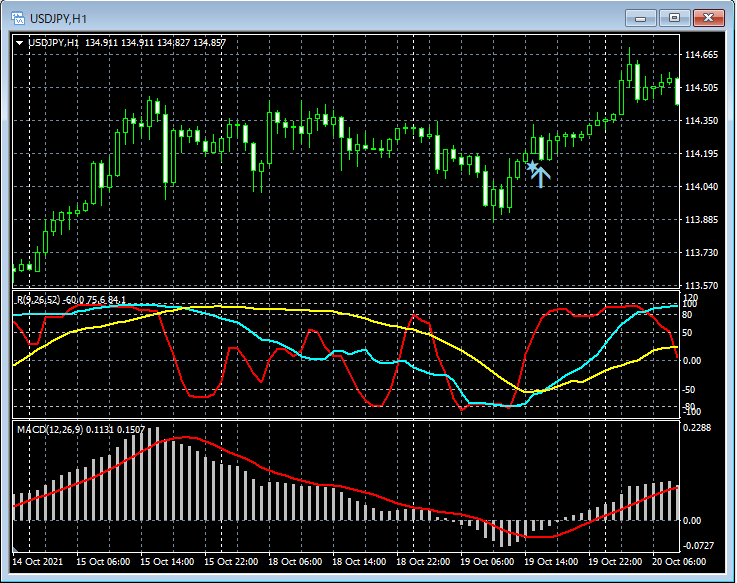The image size is (737, 583).
Task: Click the '18 Oct 14:00' time label
Action: coord(359,562)
